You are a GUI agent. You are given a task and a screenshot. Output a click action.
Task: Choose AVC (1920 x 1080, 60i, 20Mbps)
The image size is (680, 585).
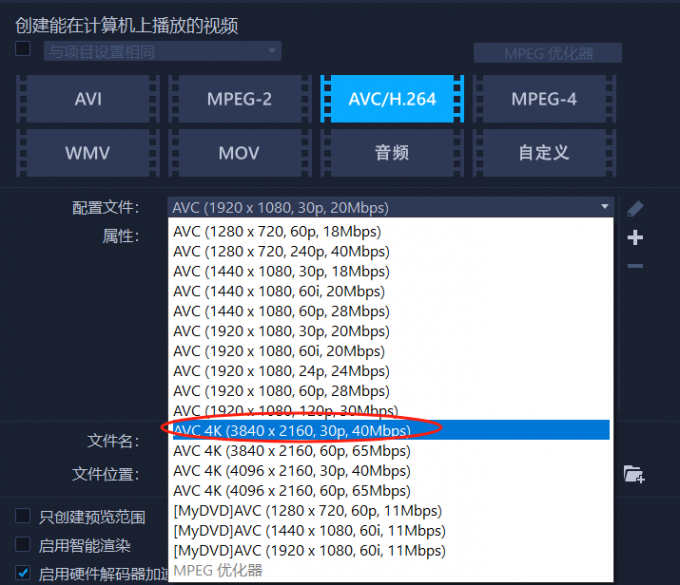[391, 351]
